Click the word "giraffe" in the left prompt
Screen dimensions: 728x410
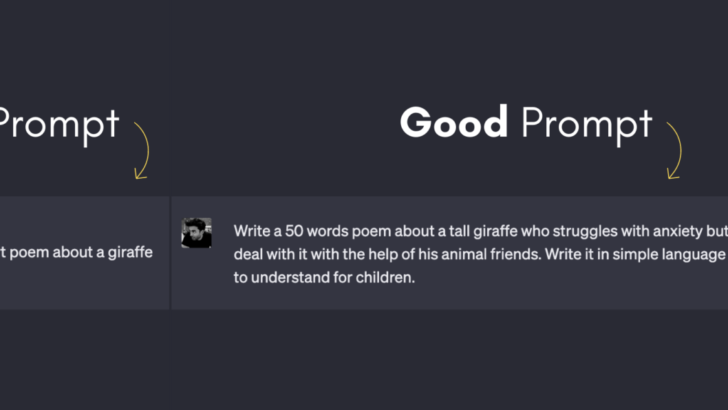click(128, 252)
